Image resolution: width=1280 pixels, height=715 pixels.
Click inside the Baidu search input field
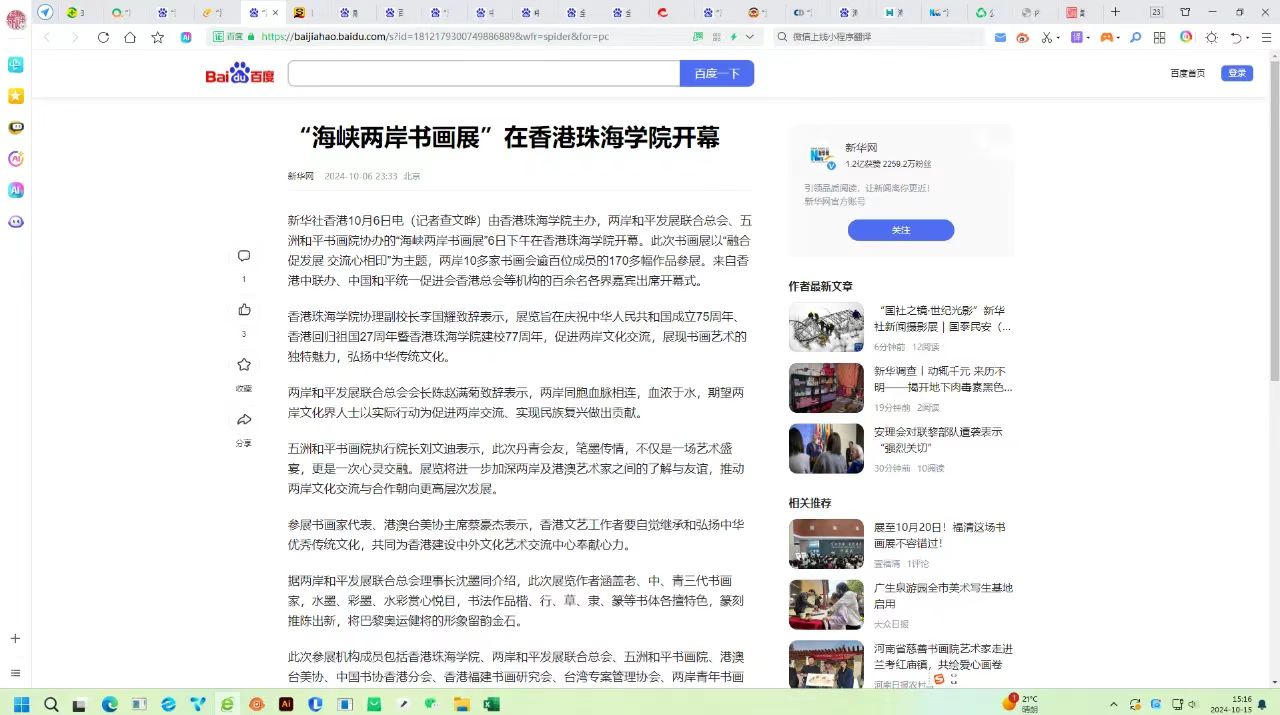[484, 74]
